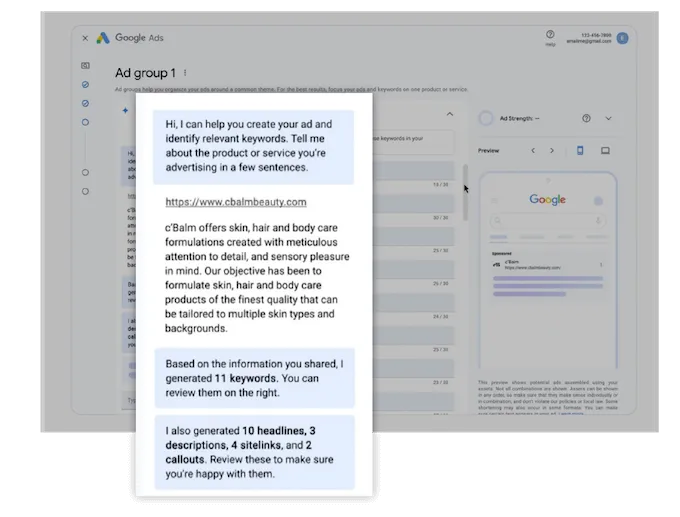Image resolution: width=680 pixels, height=517 pixels.
Task: Click the '10 headlines, 3 descriptions' message
Action: [255, 452]
